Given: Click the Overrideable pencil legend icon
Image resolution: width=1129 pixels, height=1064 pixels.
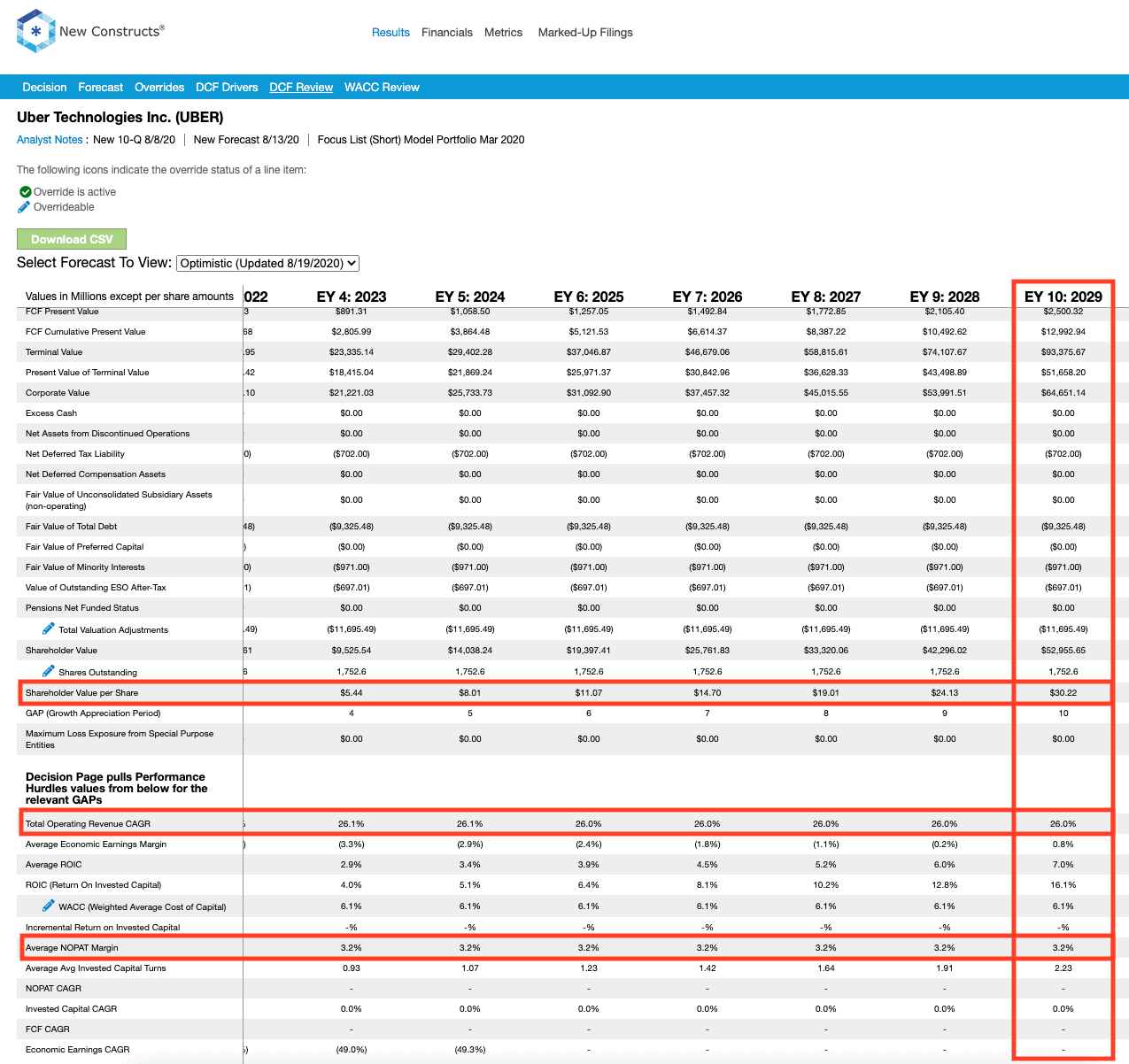Looking at the screenshot, I should click(24, 207).
